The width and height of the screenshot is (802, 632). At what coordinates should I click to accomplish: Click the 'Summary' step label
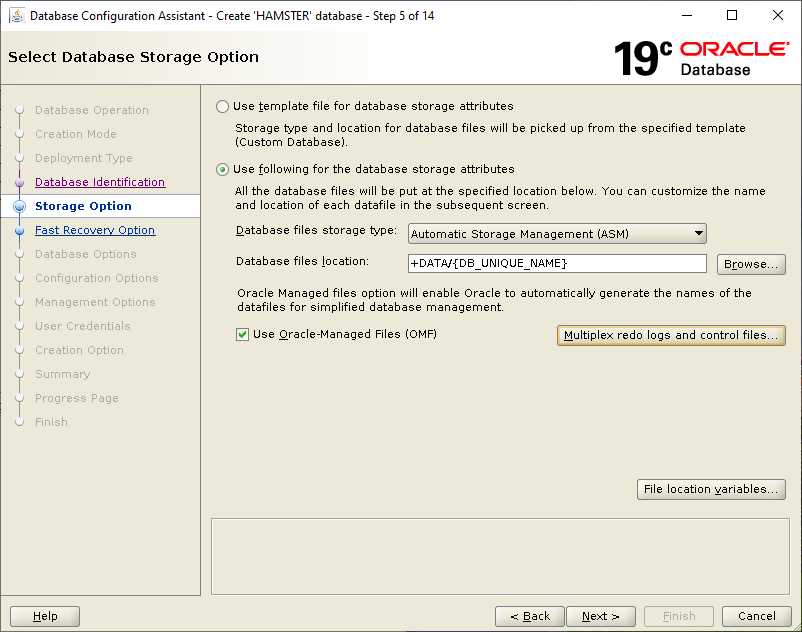(62, 374)
